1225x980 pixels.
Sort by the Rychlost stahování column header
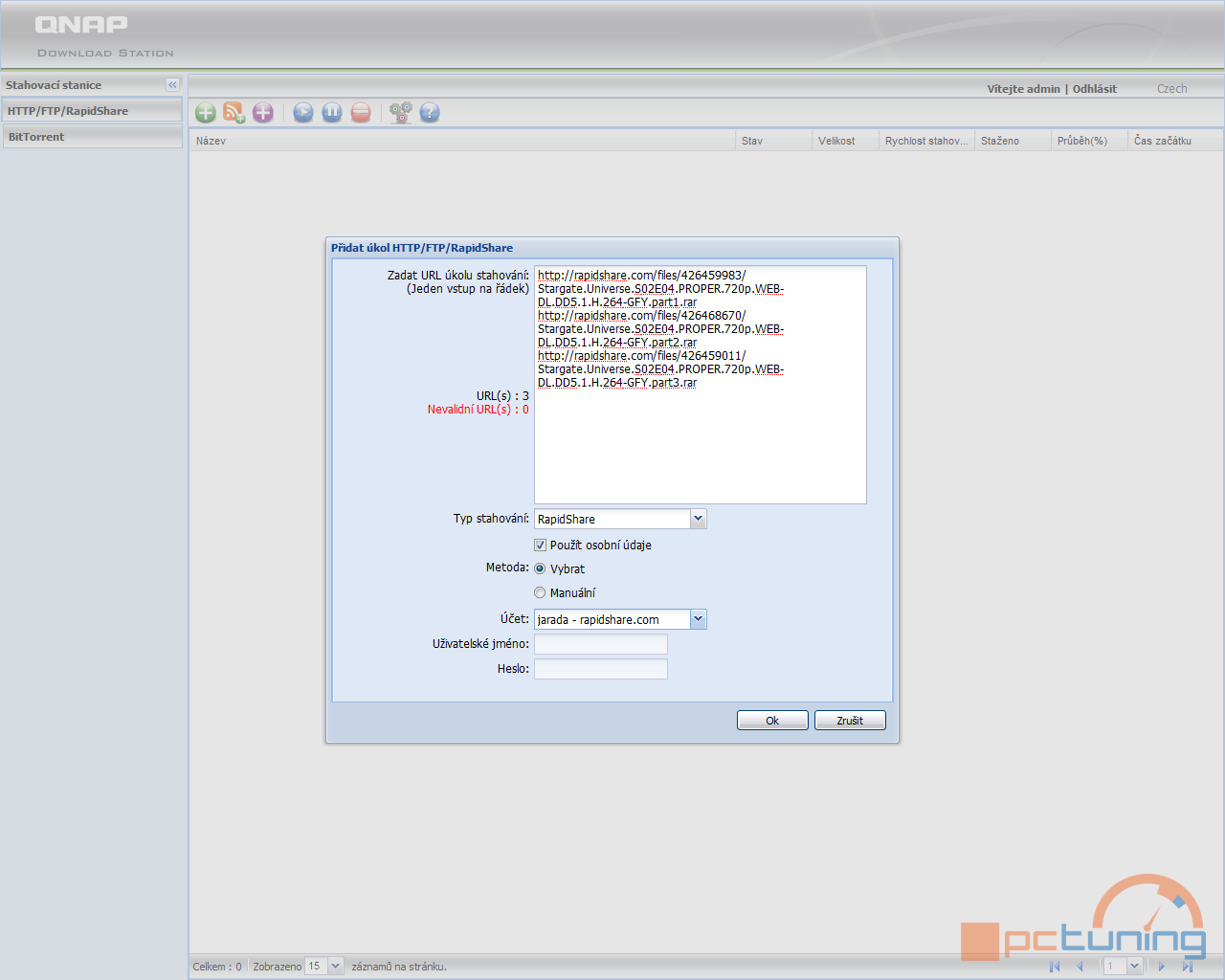(926, 141)
